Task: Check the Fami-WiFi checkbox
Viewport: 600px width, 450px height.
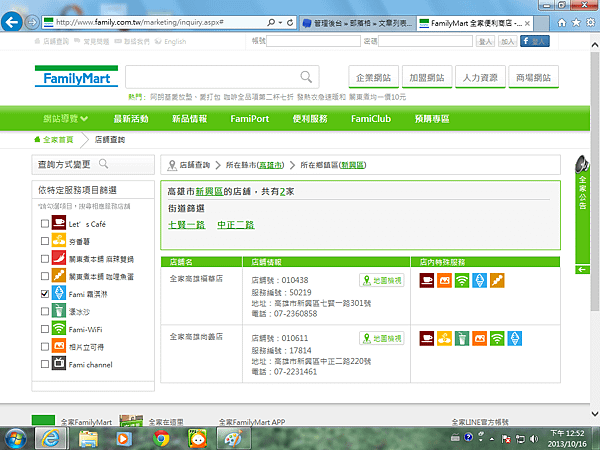Action: pyautogui.click(x=45, y=329)
